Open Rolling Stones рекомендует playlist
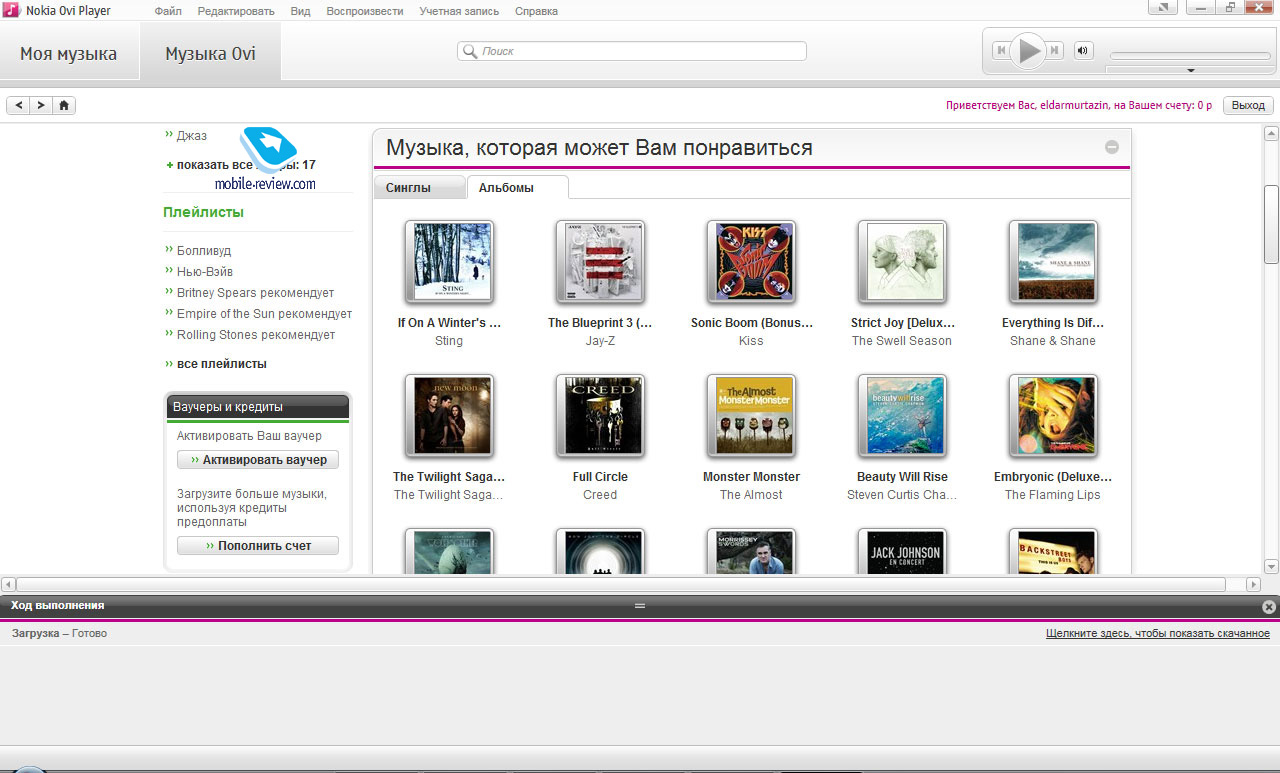1280x773 pixels. tap(256, 335)
